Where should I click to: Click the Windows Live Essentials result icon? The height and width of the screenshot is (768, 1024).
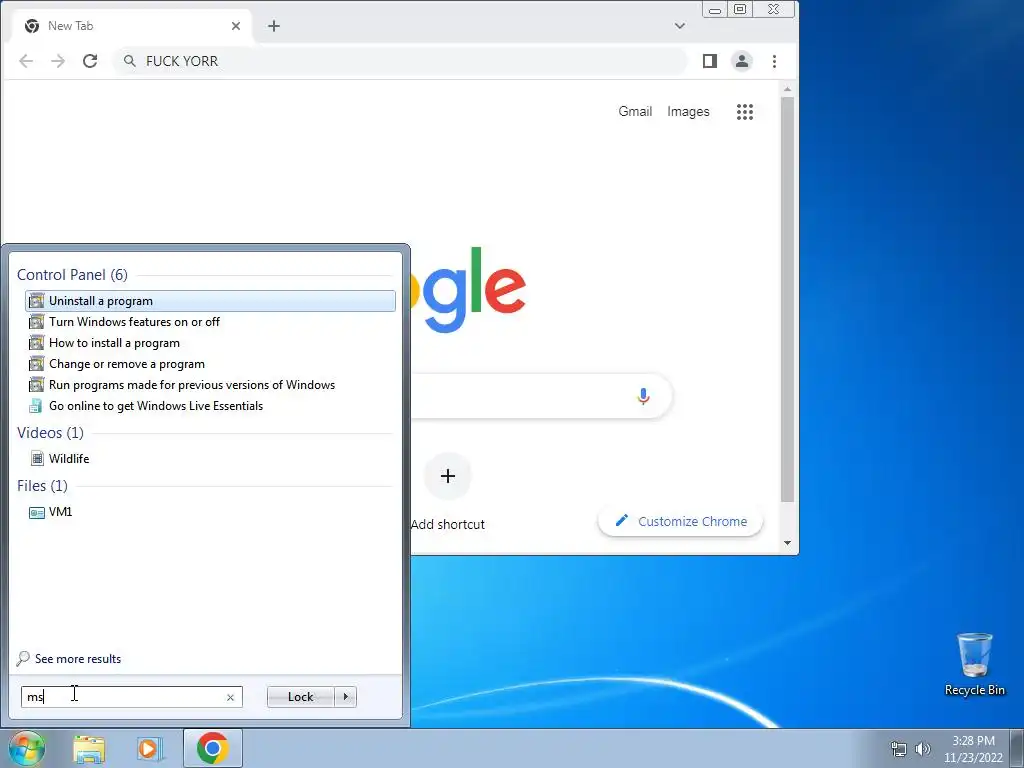point(36,406)
